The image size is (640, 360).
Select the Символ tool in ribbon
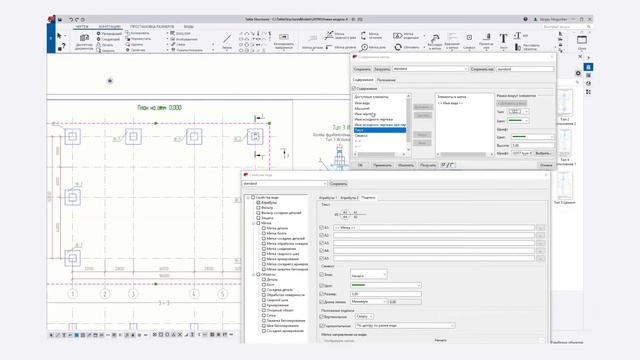(x=469, y=42)
